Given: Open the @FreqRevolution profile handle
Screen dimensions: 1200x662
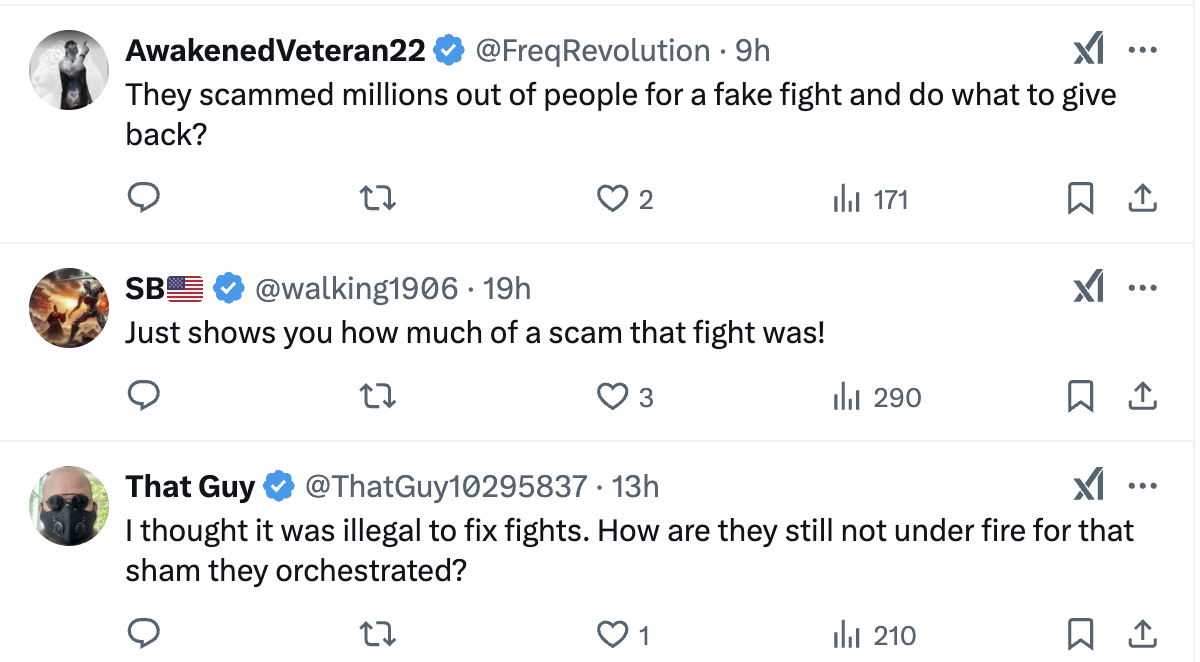Looking at the screenshot, I should coord(592,50).
